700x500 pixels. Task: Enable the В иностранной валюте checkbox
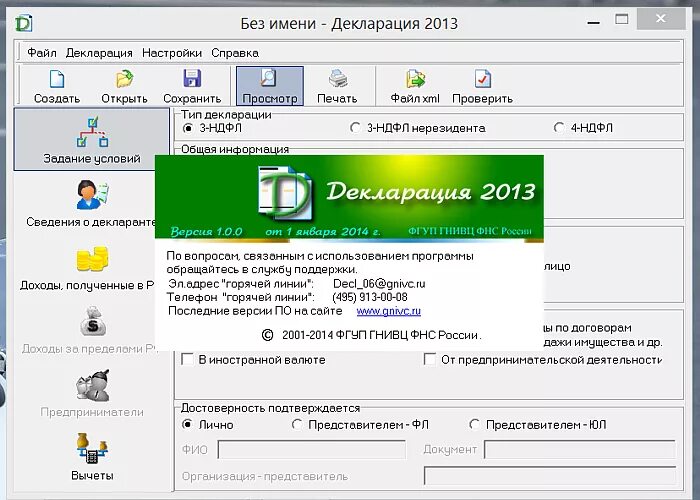click(187, 359)
